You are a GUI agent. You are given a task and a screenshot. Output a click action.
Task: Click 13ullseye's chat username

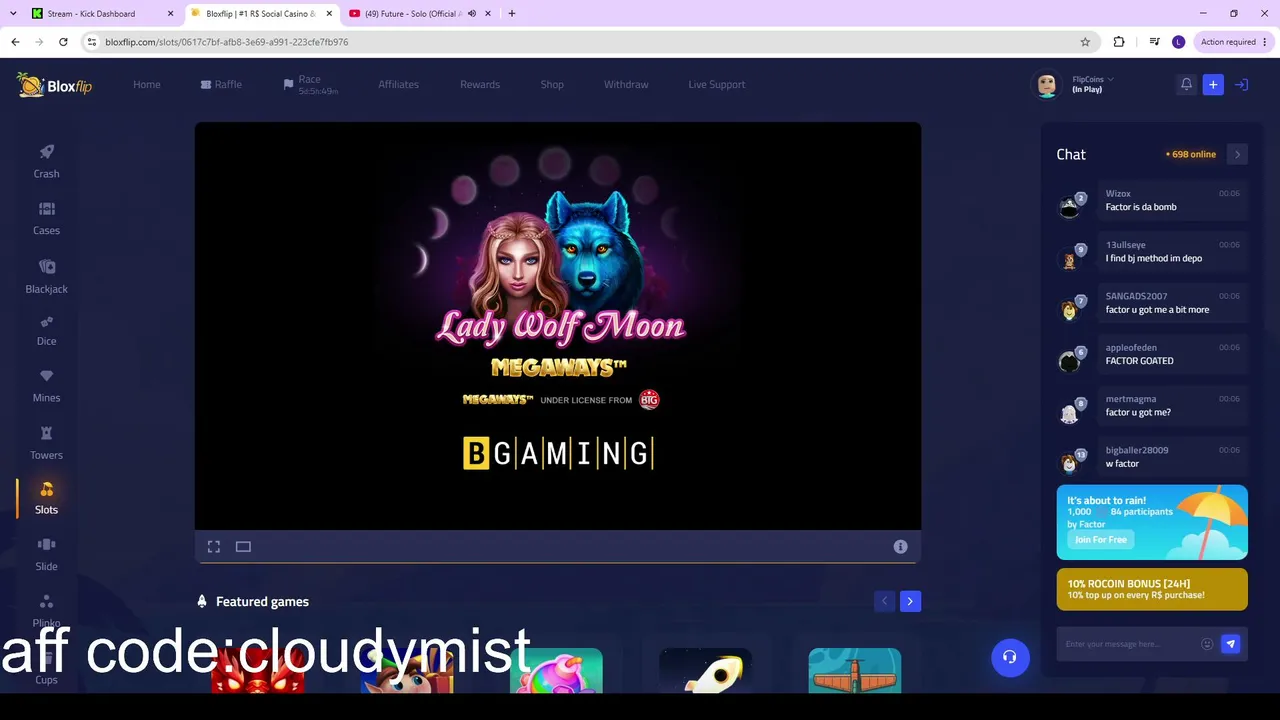pyautogui.click(x=1126, y=245)
